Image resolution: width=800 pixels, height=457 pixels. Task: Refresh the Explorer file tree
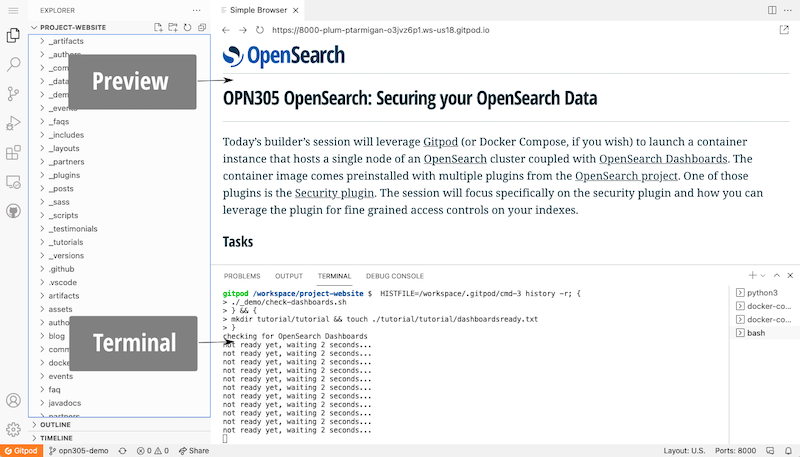click(187, 28)
